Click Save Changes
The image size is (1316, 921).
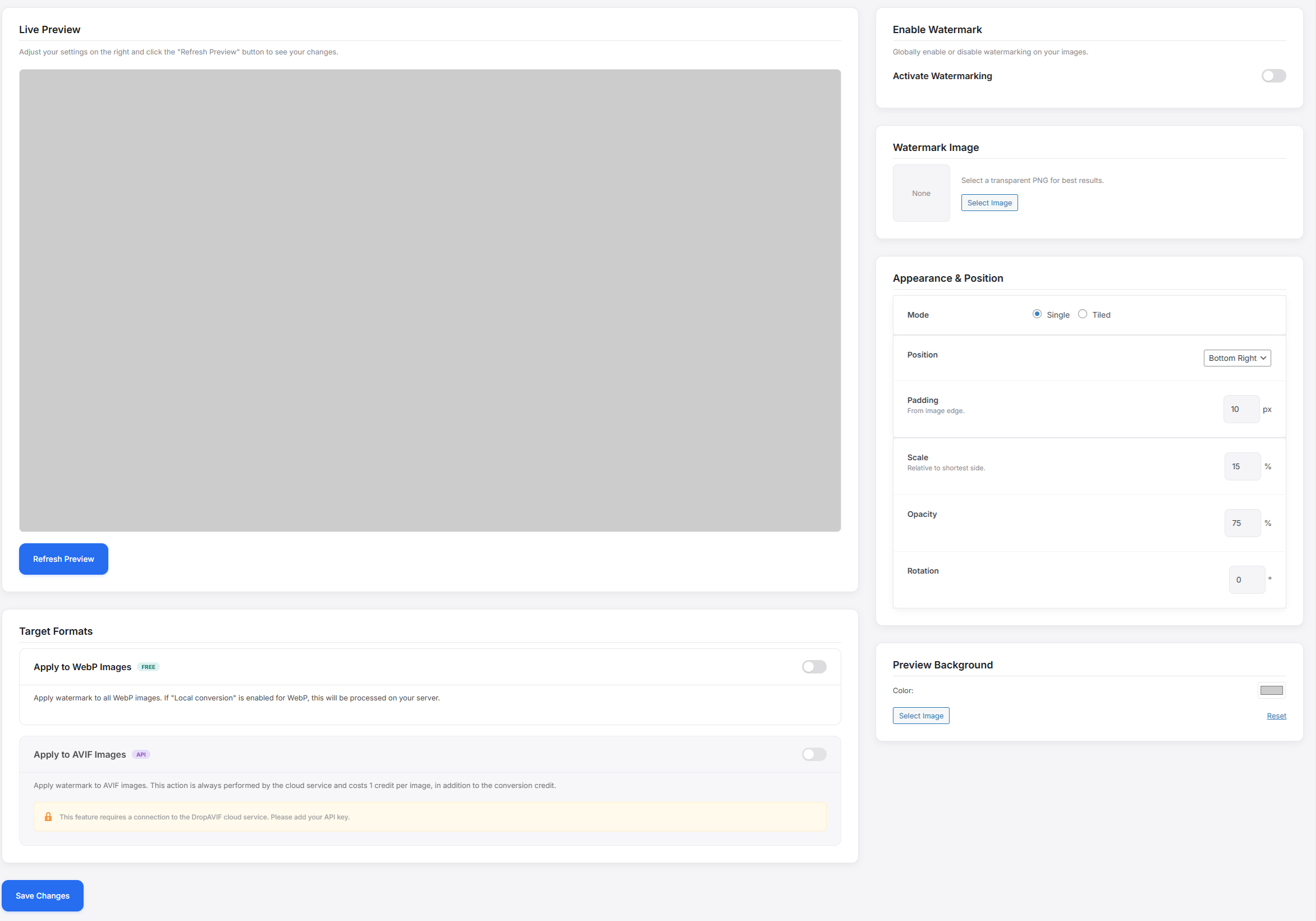click(x=42, y=895)
